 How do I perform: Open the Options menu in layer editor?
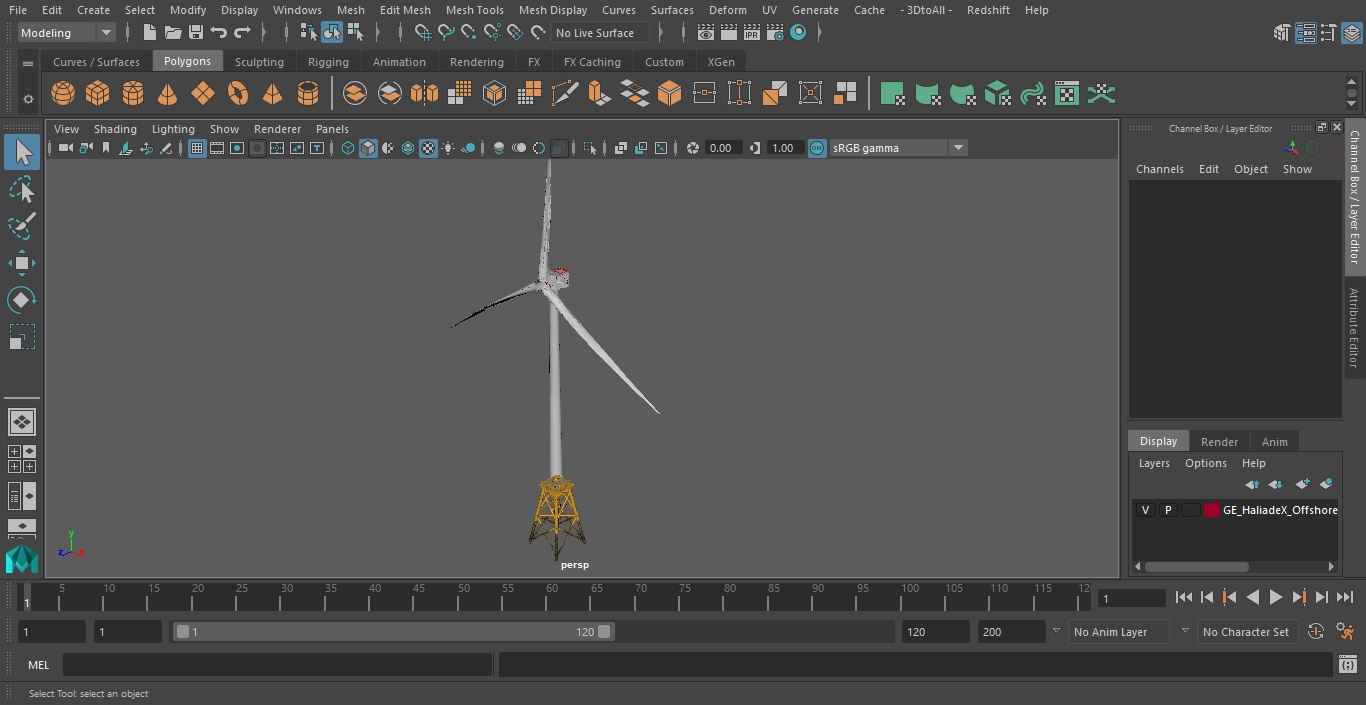point(1205,463)
